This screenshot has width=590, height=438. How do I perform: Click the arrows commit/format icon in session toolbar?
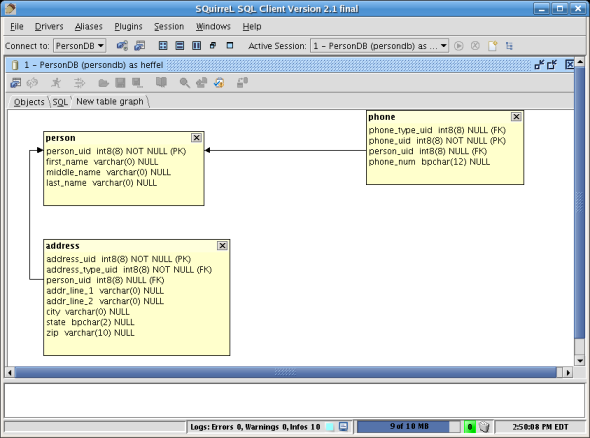(79, 83)
